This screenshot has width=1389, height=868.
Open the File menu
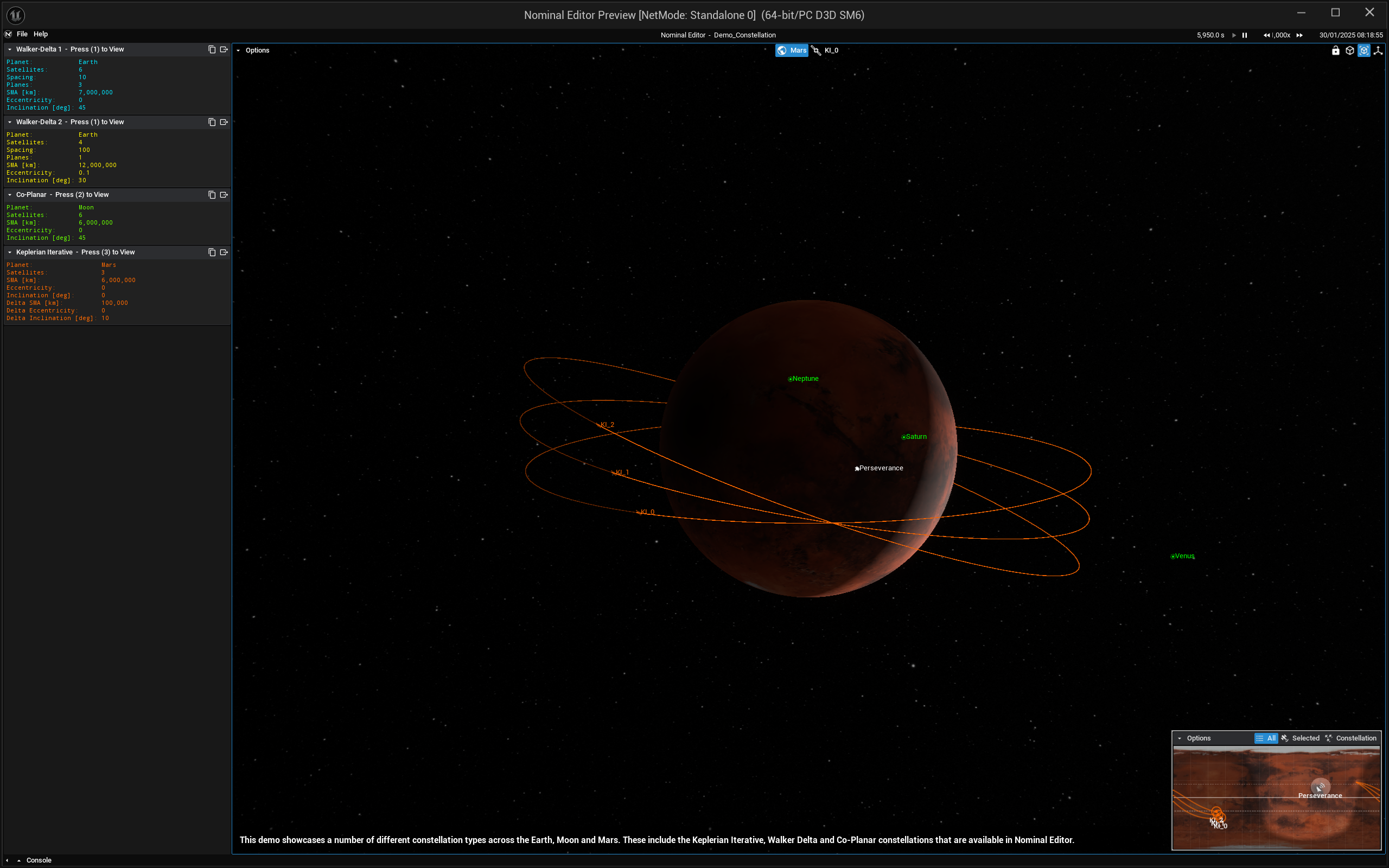[22, 34]
